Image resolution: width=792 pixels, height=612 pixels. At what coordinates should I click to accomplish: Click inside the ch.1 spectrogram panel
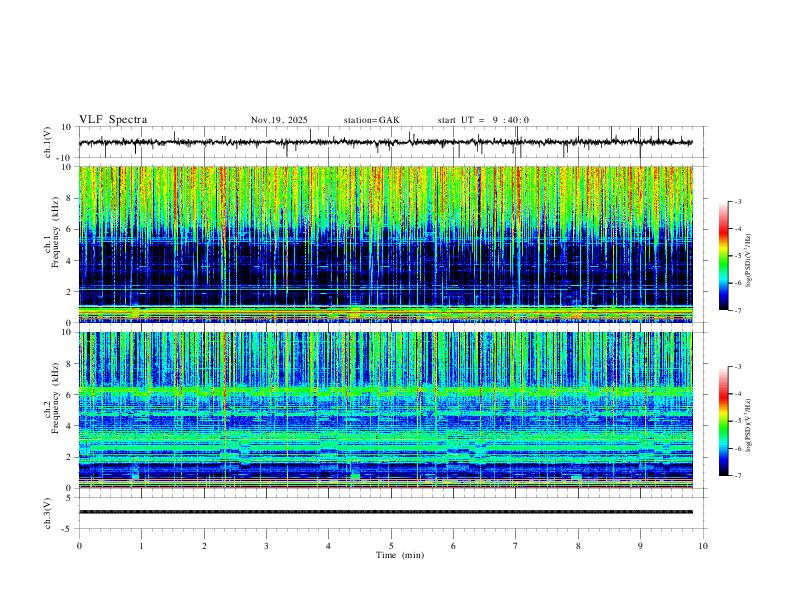tap(386, 244)
